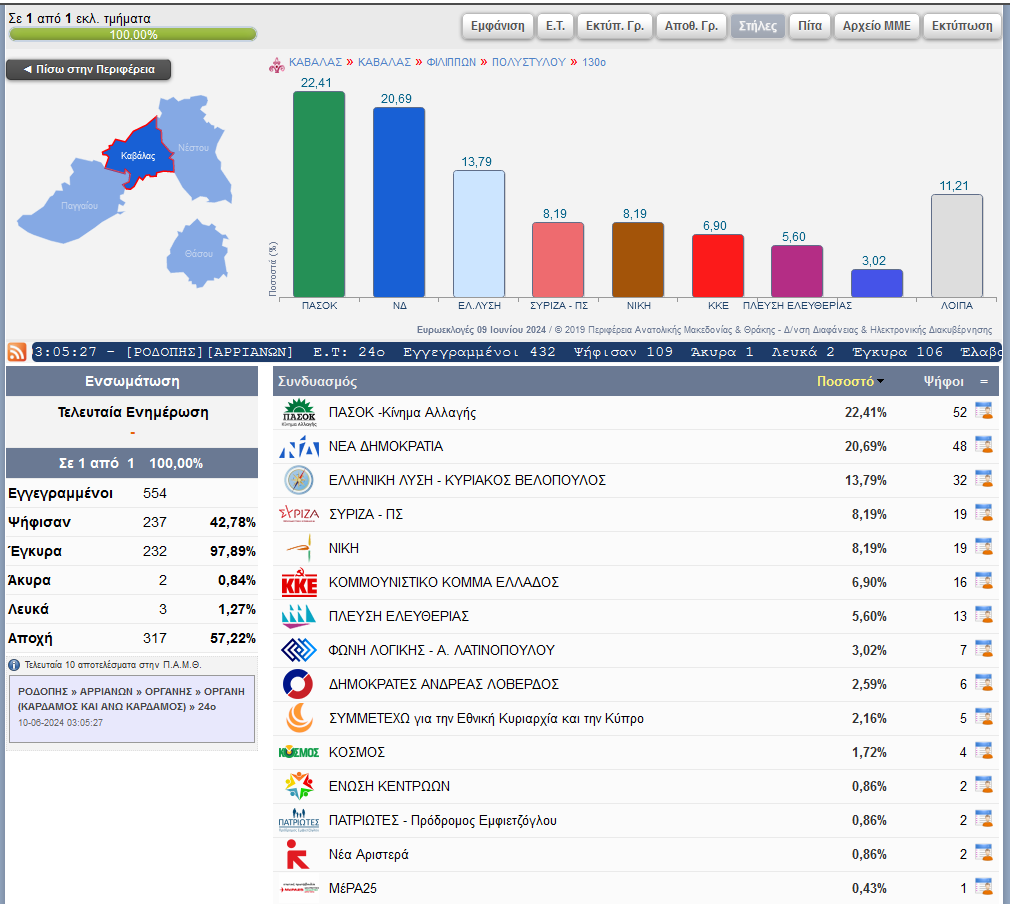Click the info icon near latest results
This screenshot has height=904, width=1010.
pos(14,665)
